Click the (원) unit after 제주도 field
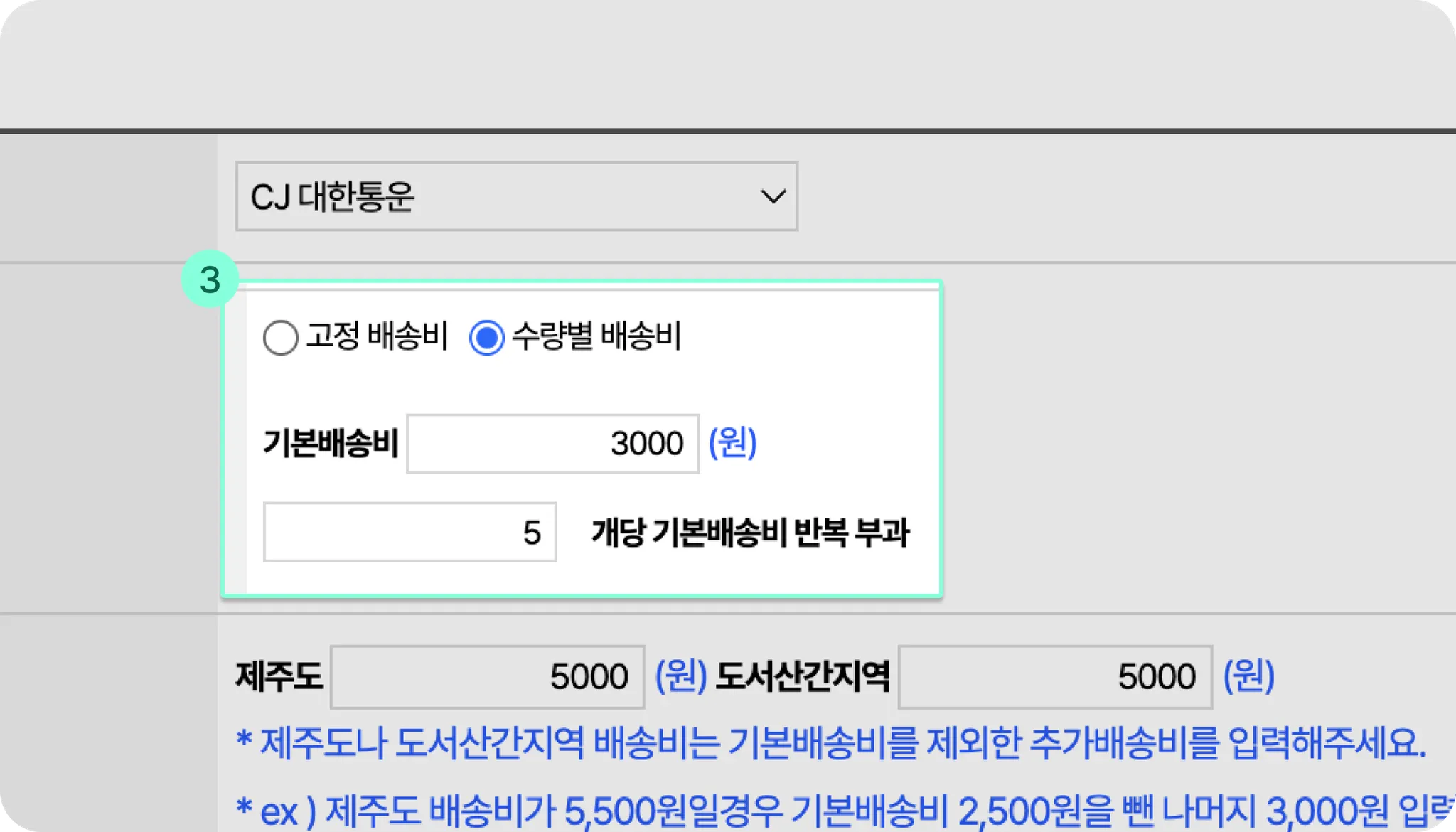The width and height of the screenshot is (1456, 832). (x=680, y=676)
